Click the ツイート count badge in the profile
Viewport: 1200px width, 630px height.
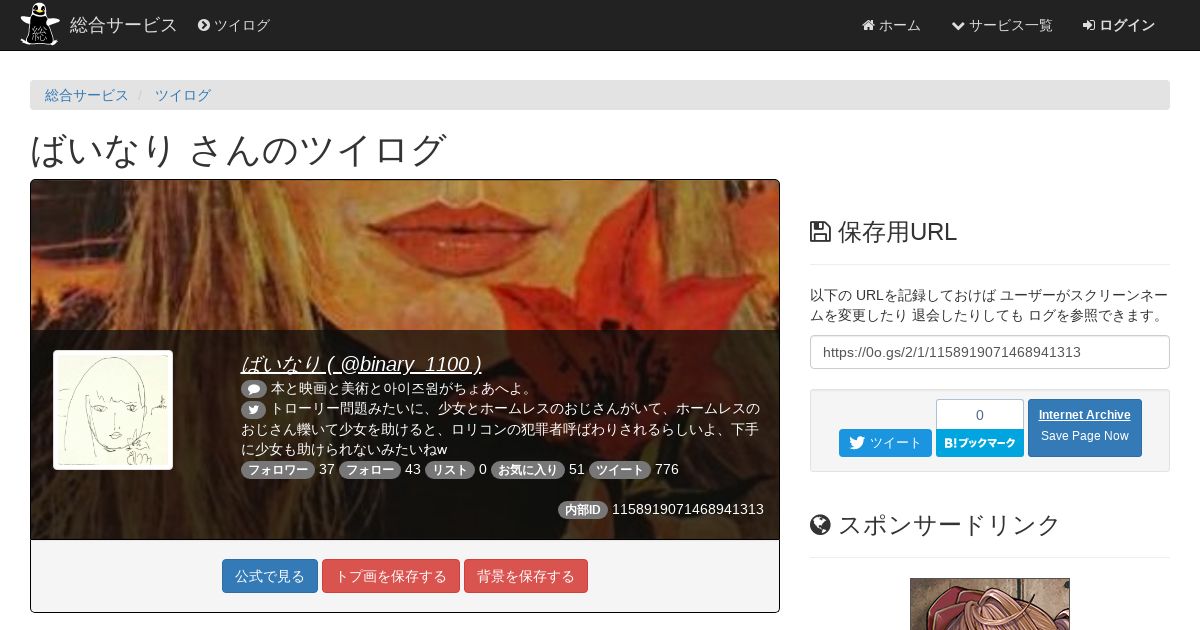click(x=620, y=470)
